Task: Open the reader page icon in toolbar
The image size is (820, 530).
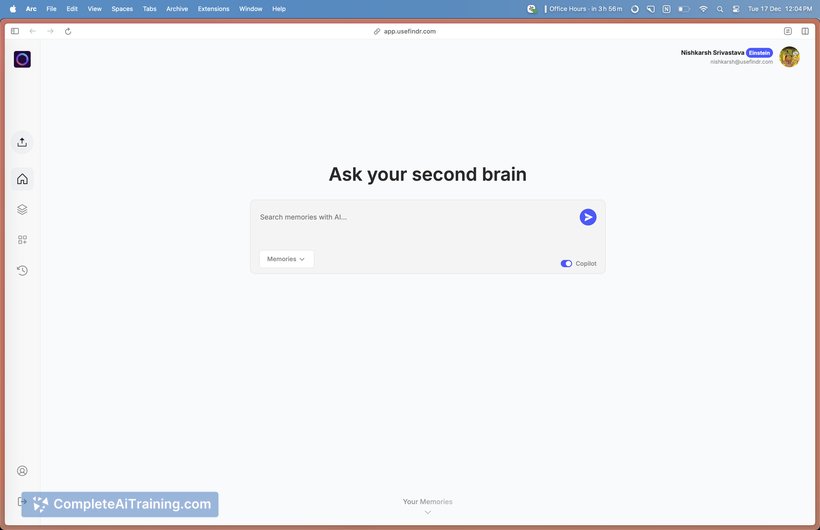Action: [788, 31]
